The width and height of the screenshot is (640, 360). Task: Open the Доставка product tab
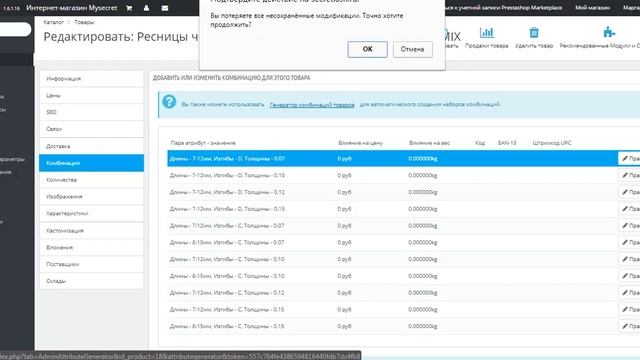(91, 146)
